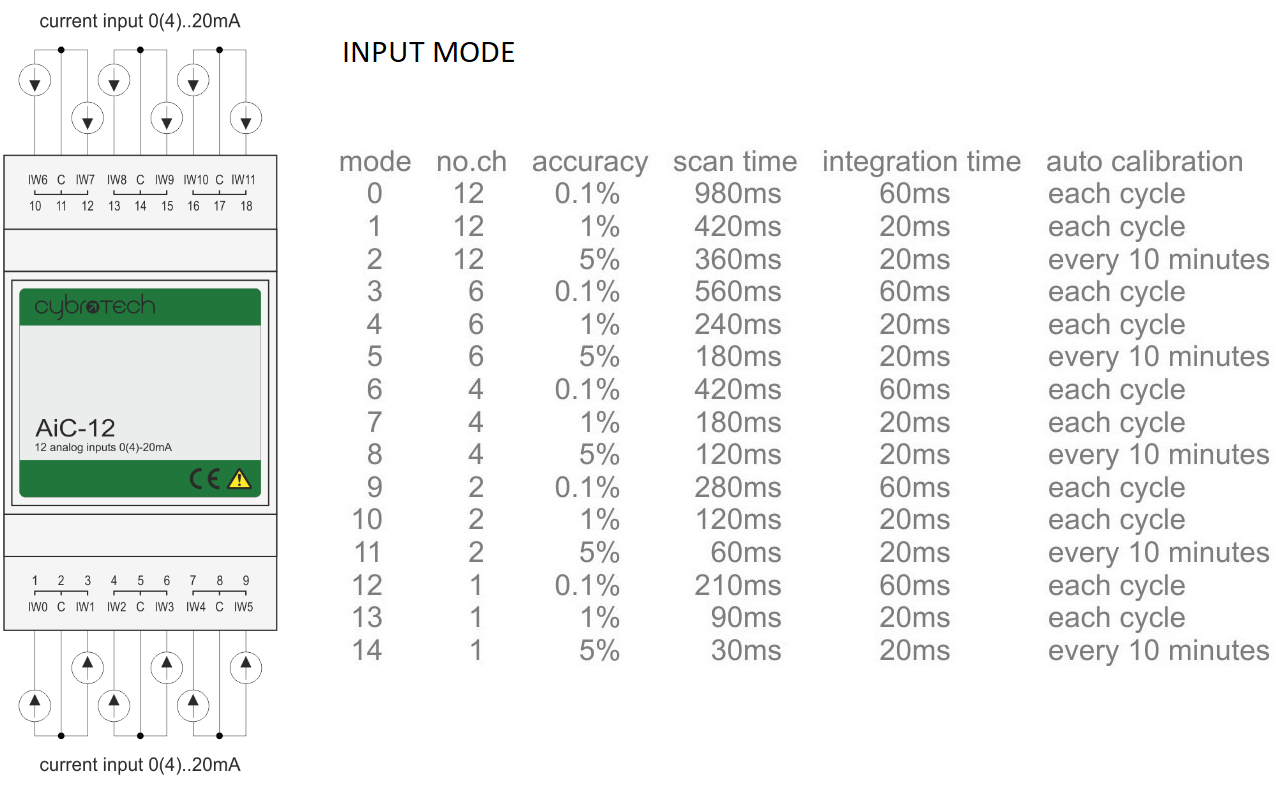Click the yellow warning triangle icon
This screenshot has width=1284, height=792.
[x=239, y=479]
